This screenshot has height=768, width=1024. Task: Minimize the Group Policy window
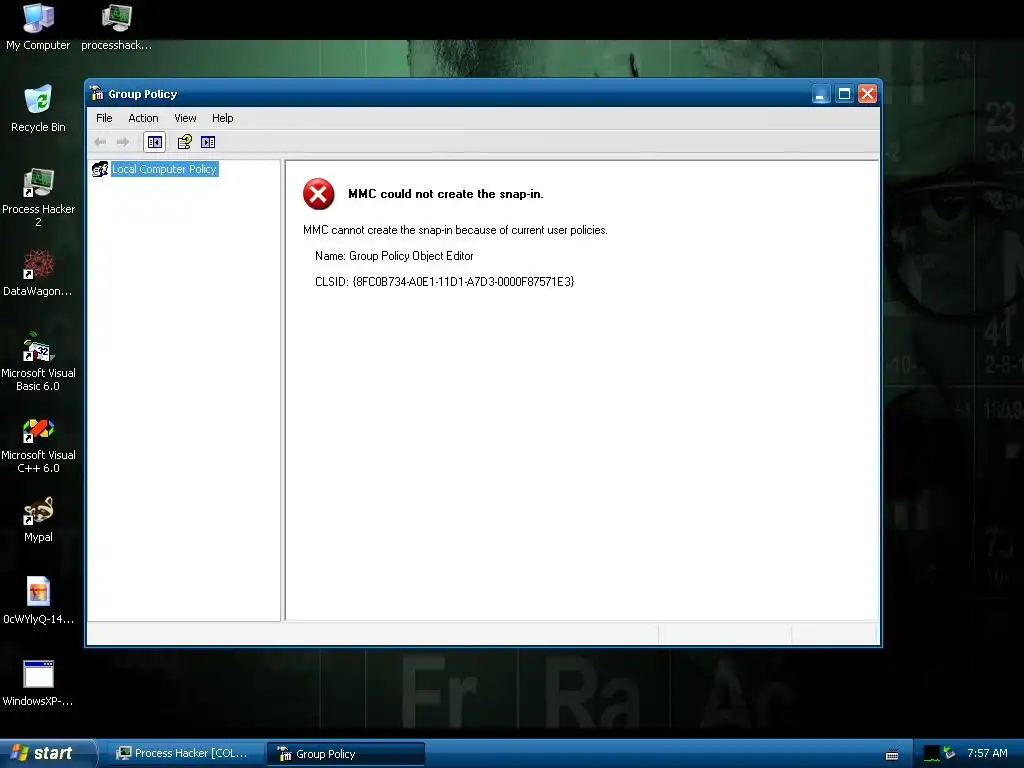[821, 94]
